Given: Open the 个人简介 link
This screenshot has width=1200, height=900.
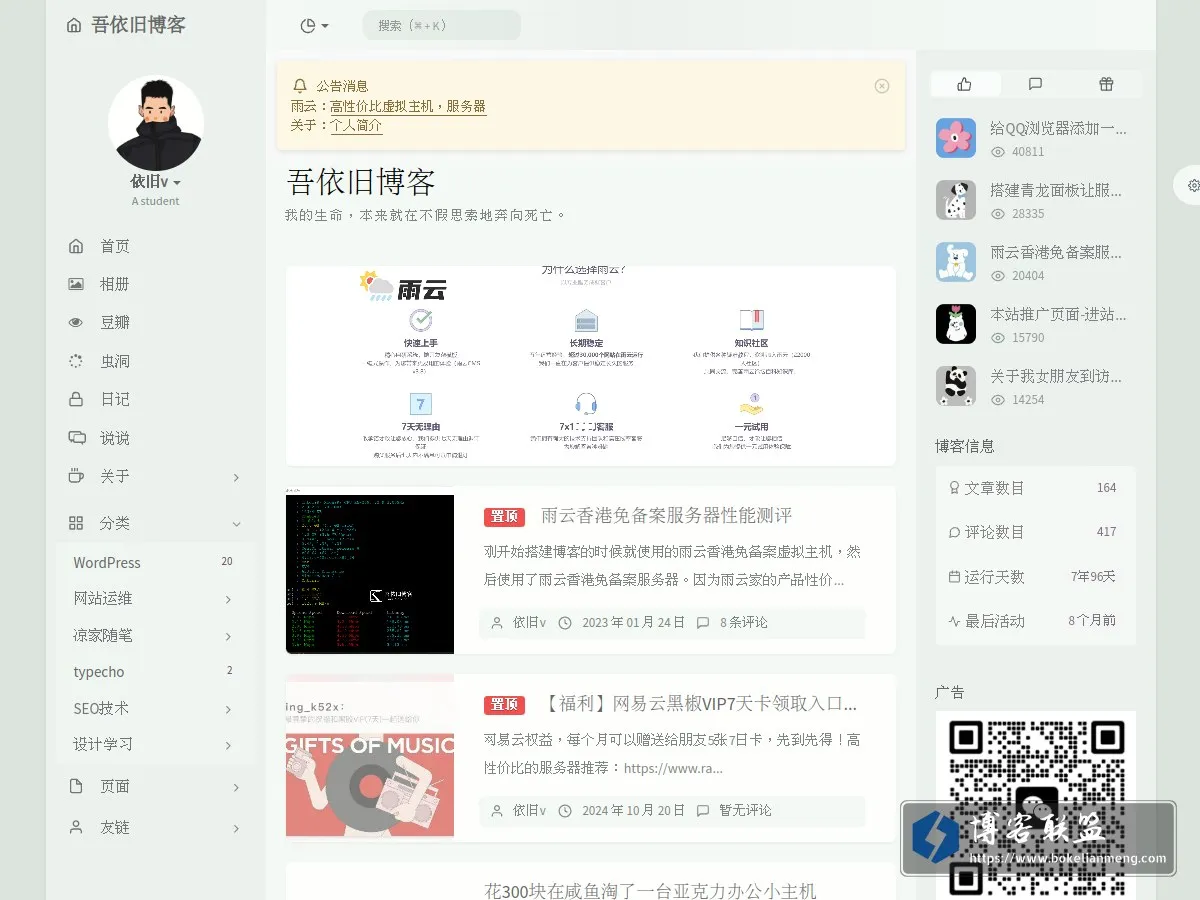Looking at the screenshot, I should pos(356,126).
